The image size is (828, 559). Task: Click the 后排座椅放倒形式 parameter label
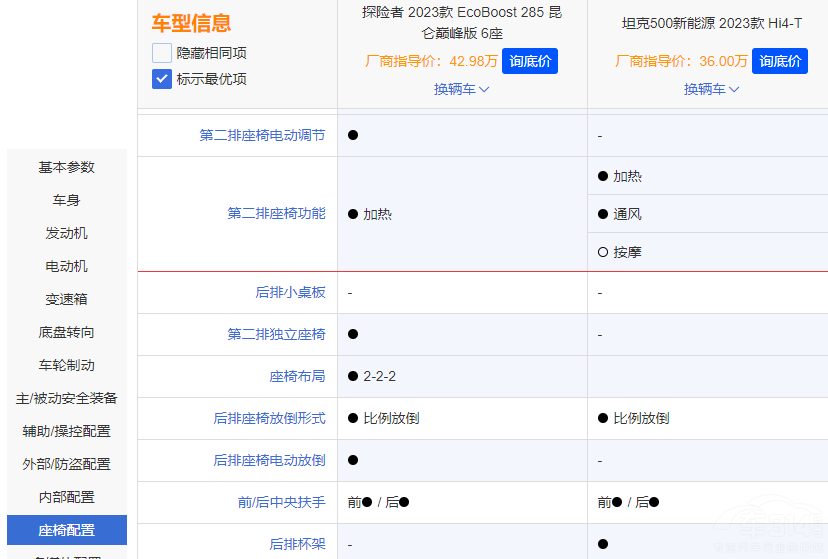(269, 418)
